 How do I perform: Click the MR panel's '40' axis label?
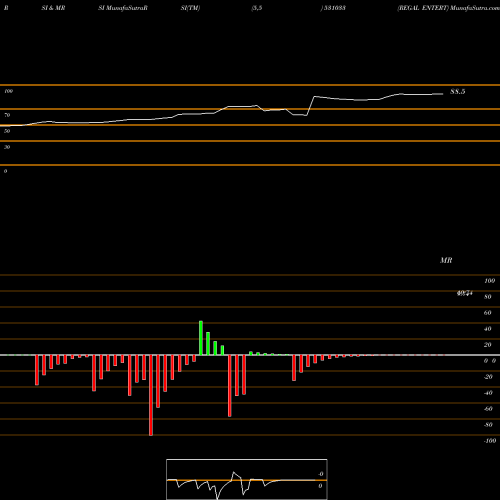tap(488, 329)
